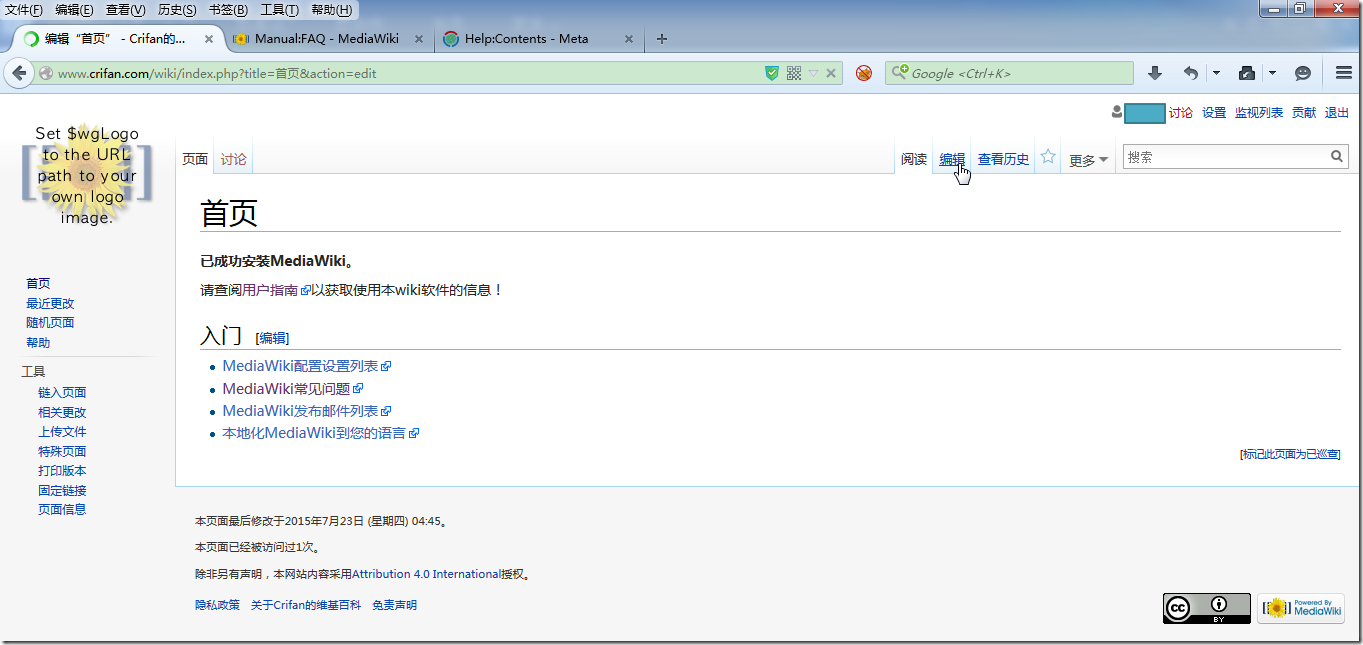Click the QR code icon in address bar

click(794, 73)
